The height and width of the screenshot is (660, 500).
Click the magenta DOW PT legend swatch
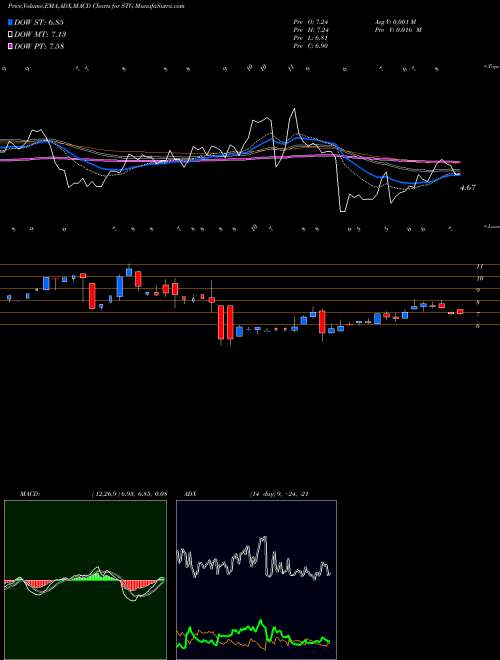pos(10,46)
